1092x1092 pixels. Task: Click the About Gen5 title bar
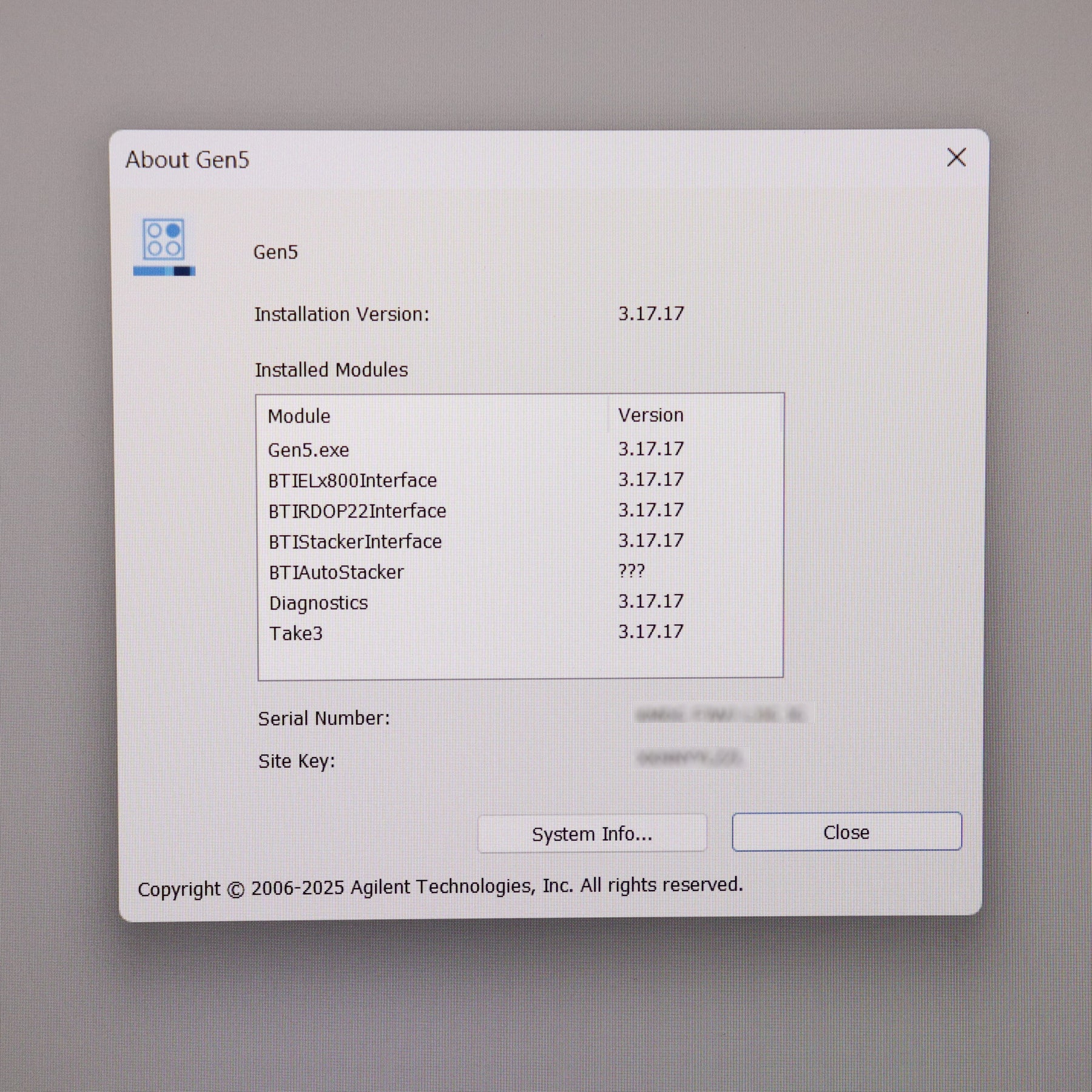click(187, 158)
